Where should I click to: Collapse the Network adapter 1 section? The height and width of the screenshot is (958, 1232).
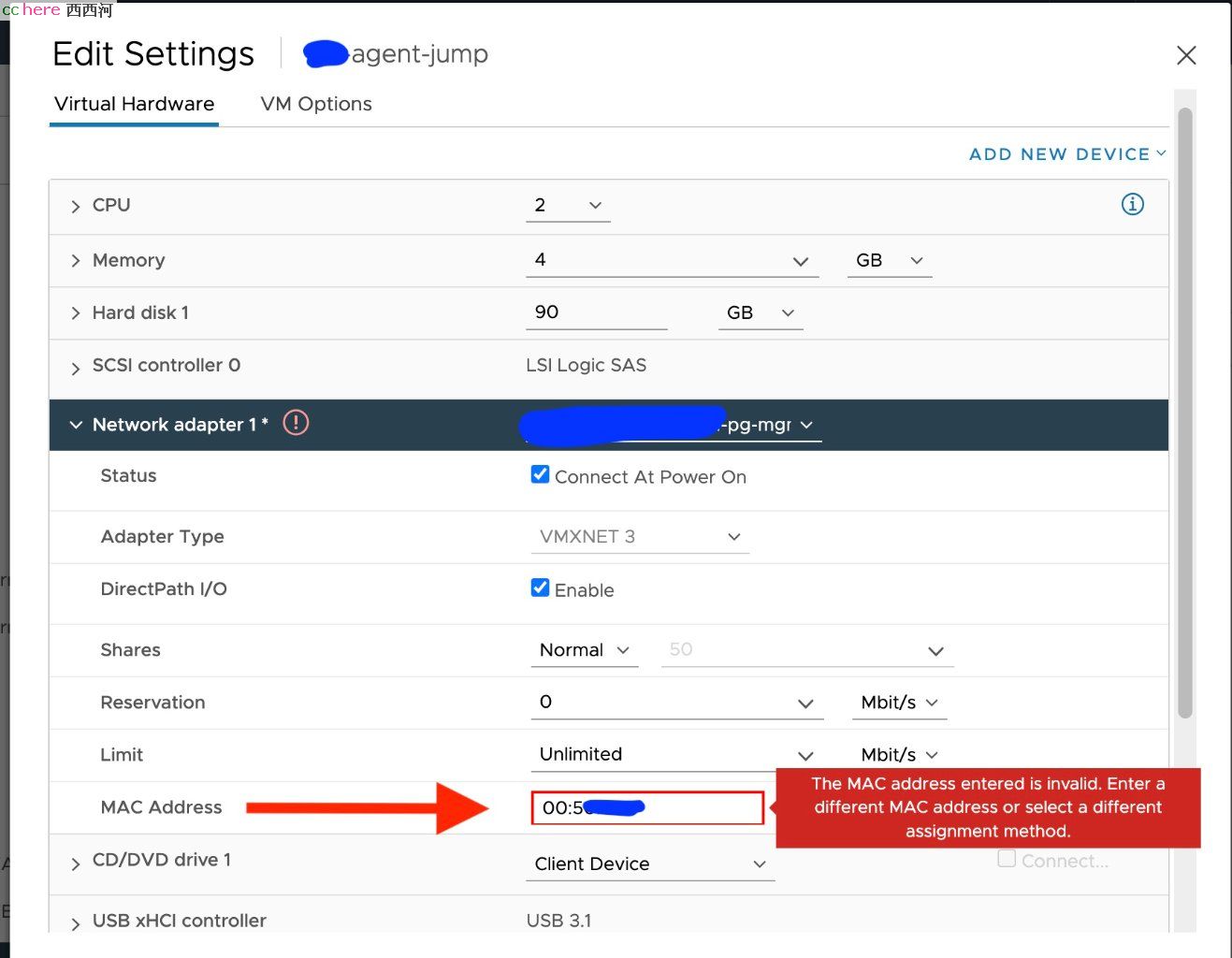[x=76, y=425]
